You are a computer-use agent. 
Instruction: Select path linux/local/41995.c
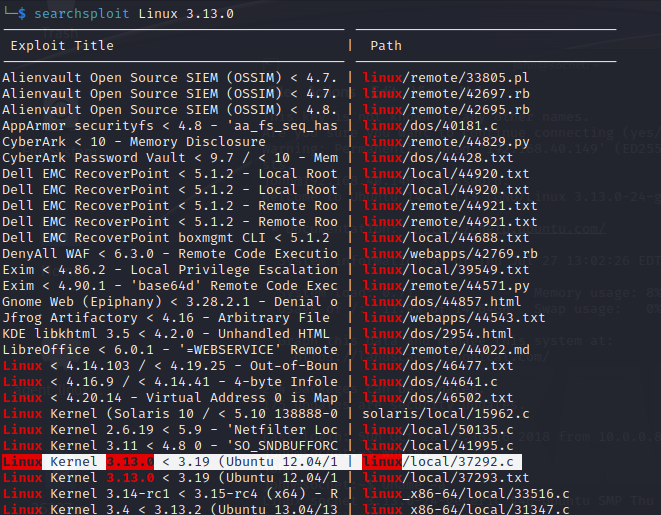tap(438, 446)
